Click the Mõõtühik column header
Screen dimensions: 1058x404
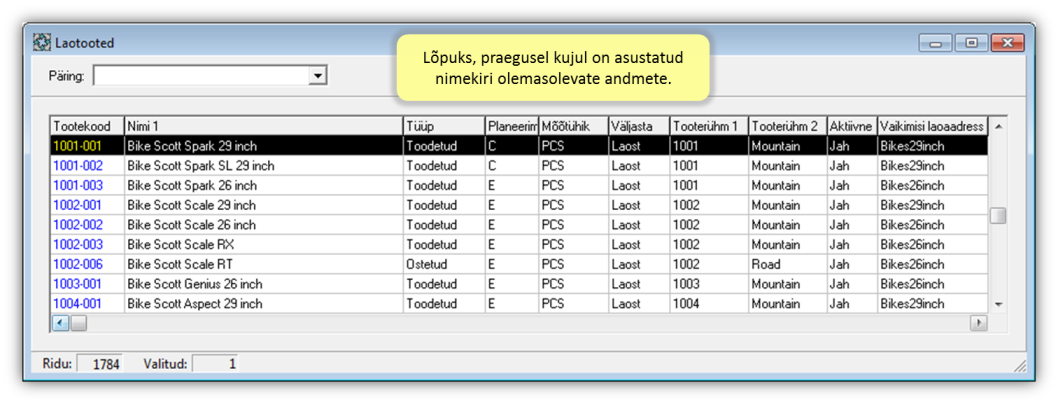[573, 126]
